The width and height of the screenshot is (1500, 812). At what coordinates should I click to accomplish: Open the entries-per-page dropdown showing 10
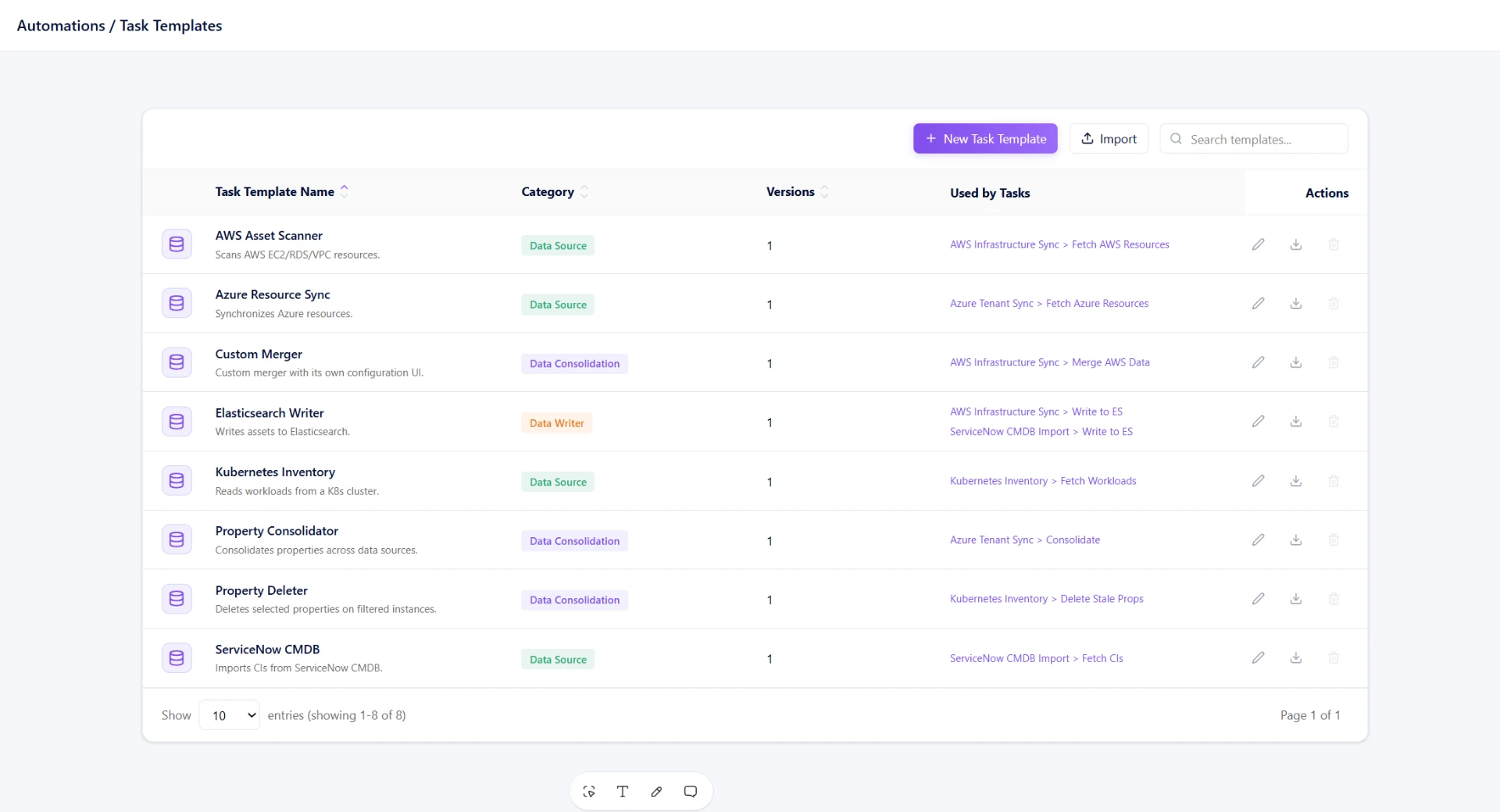coord(230,715)
